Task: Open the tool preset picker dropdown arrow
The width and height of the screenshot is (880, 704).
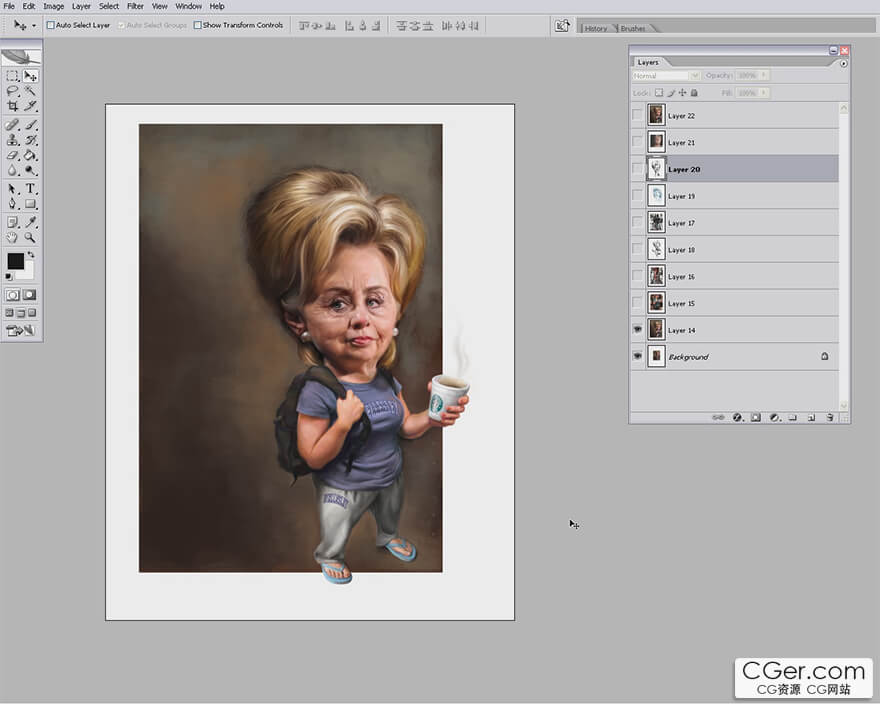Action: [x=33, y=25]
